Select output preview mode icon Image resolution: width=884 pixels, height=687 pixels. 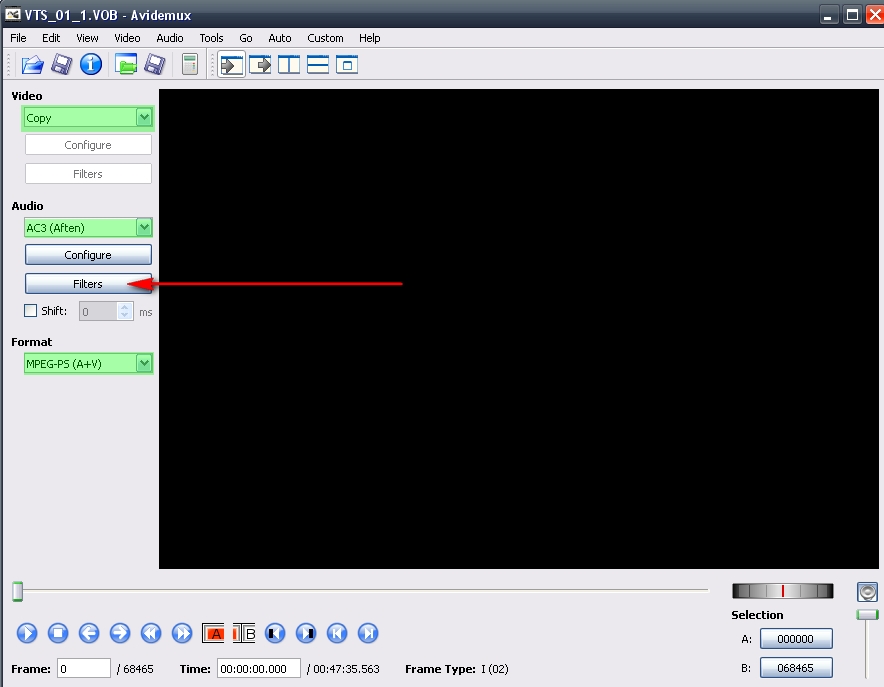pos(260,65)
